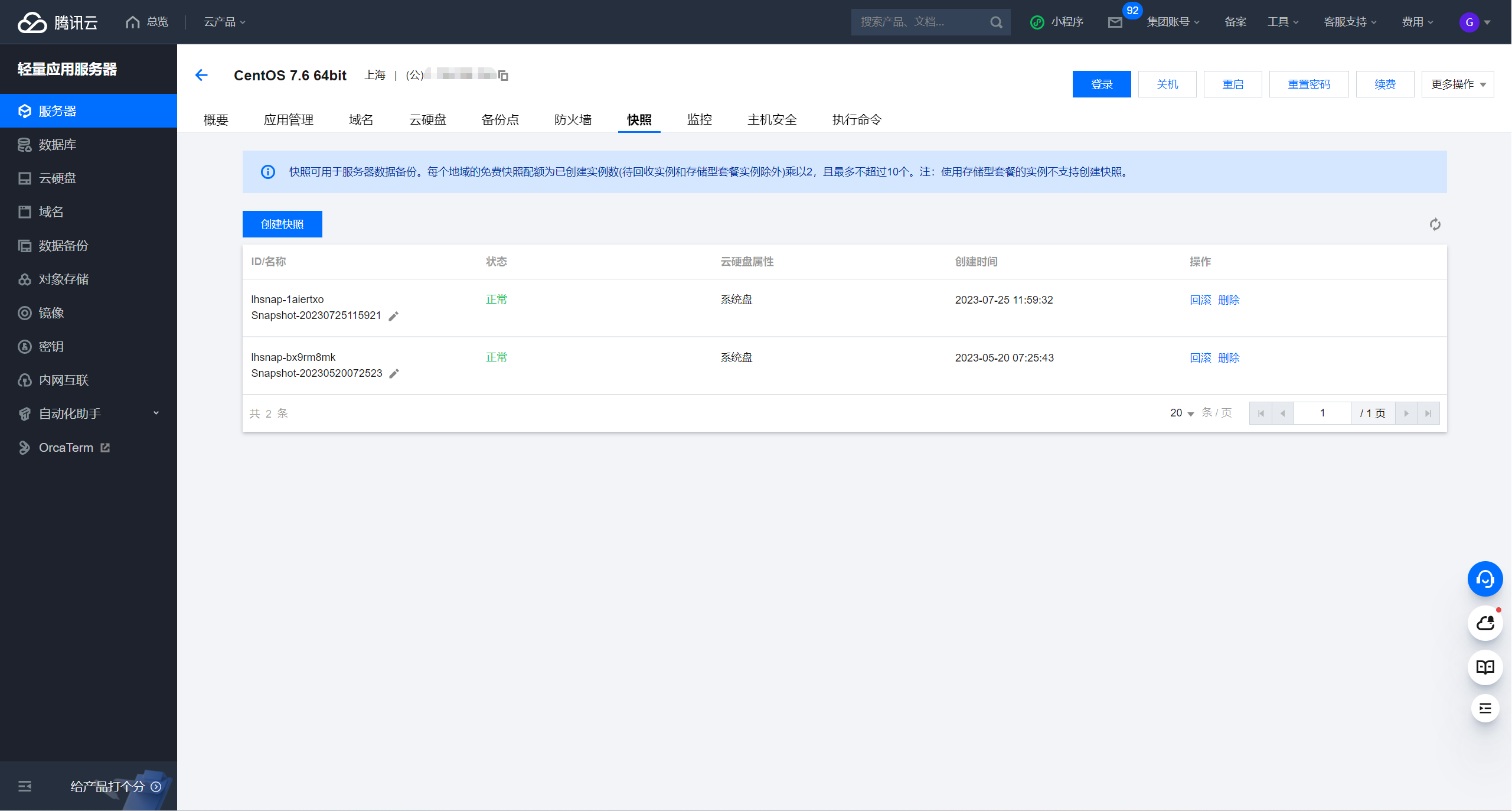Open the 工具 dropdown
This screenshot has height=811, width=1512.
pyautogui.click(x=1283, y=22)
